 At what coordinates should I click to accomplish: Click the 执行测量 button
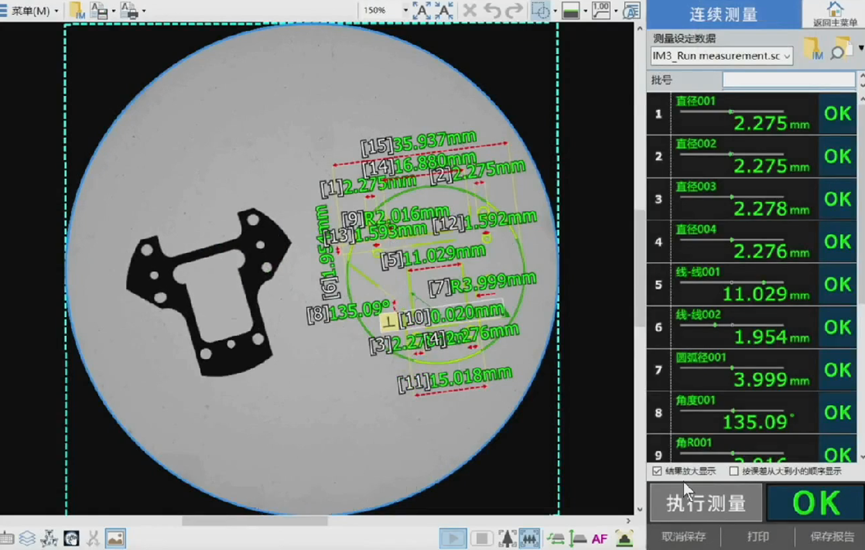coord(706,504)
